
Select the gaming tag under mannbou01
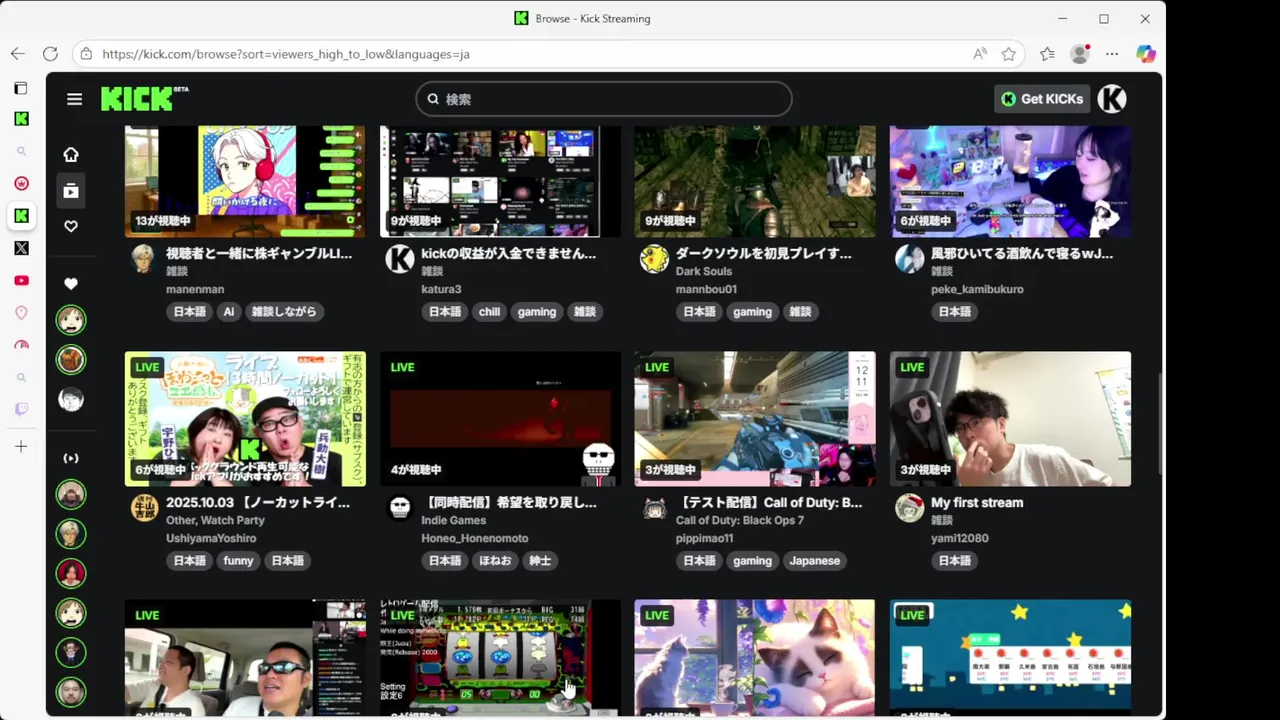pyautogui.click(x=752, y=312)
